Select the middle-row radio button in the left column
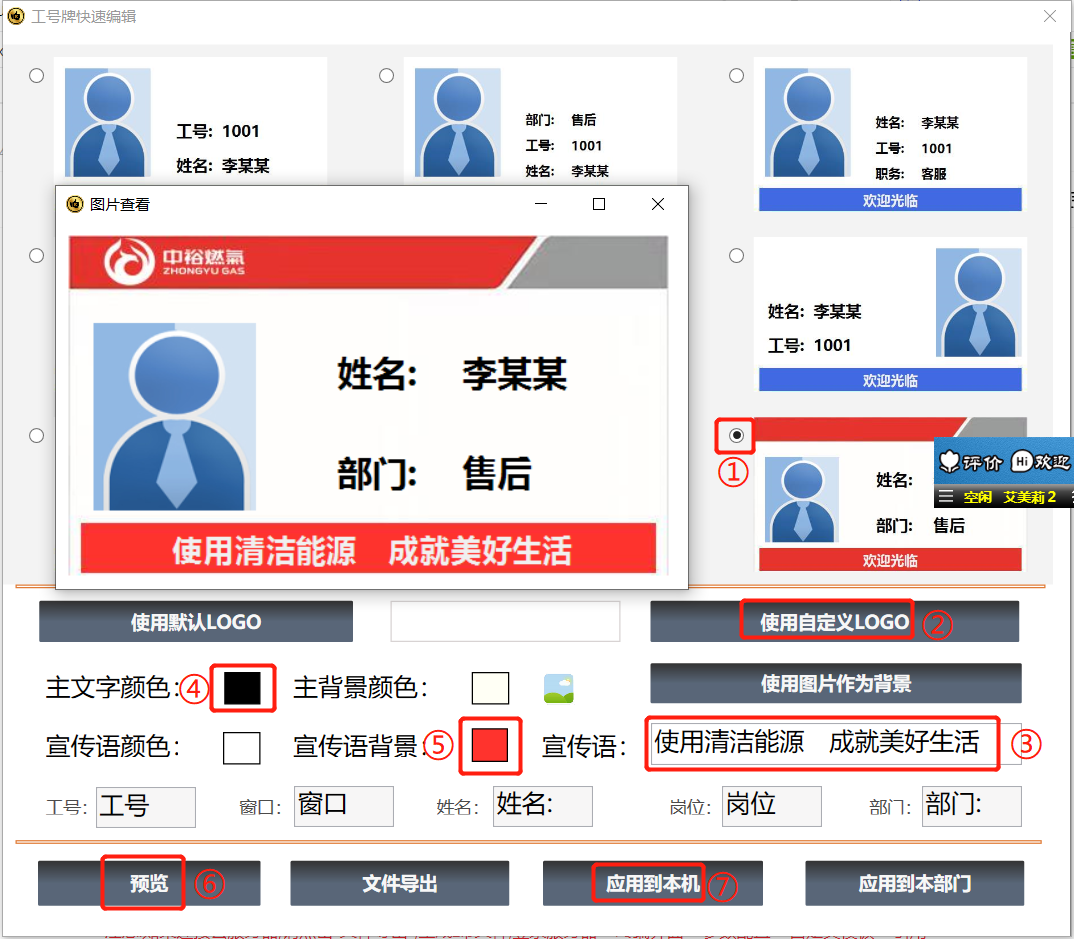The image size is (1074, 939). point(36,255)
